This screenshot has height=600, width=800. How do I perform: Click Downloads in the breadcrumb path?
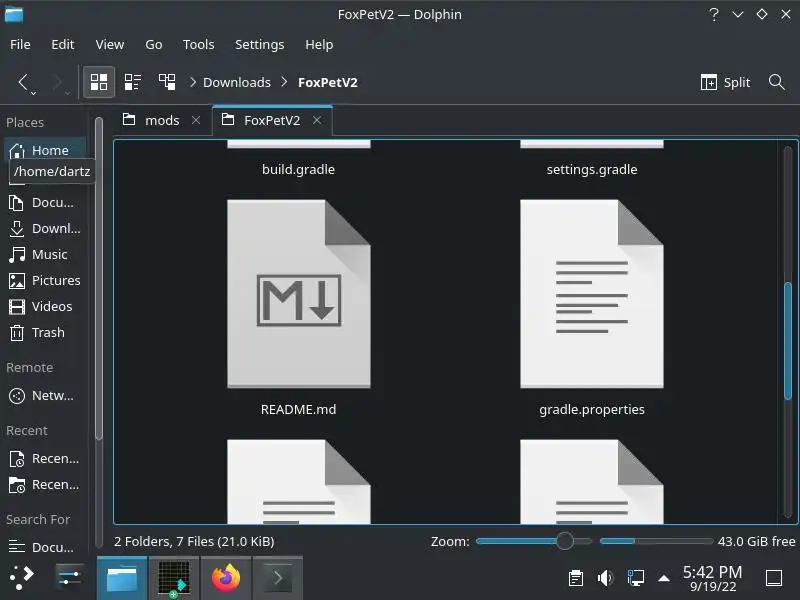click(x=237, y=82)
